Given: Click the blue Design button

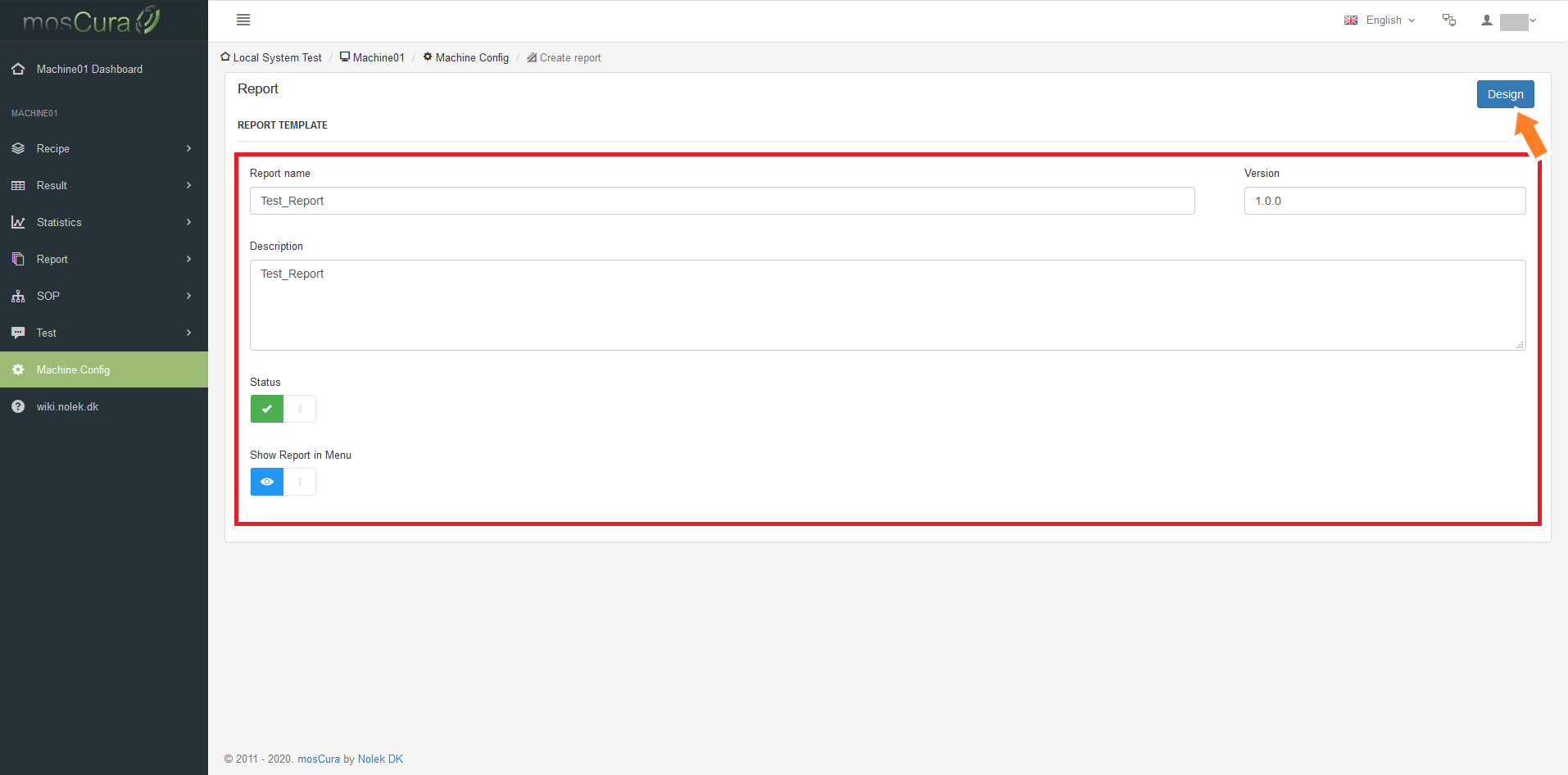Looking at the screenshot, I should tap(1505, 94).
